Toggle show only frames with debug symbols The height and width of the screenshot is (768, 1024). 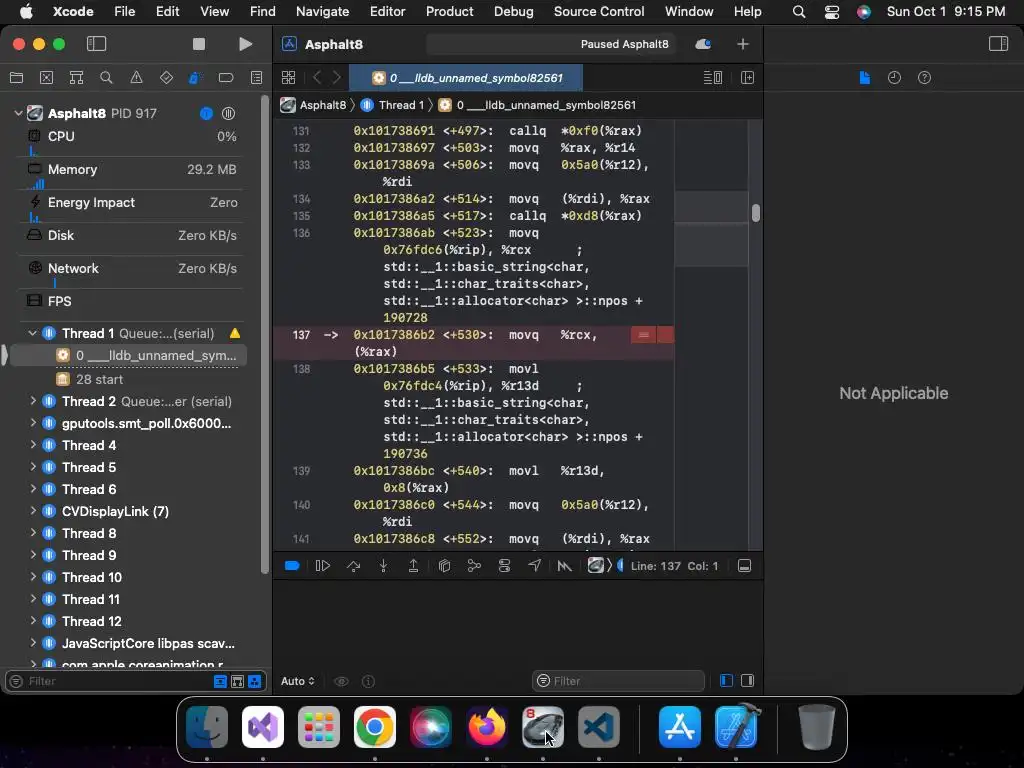238,681
